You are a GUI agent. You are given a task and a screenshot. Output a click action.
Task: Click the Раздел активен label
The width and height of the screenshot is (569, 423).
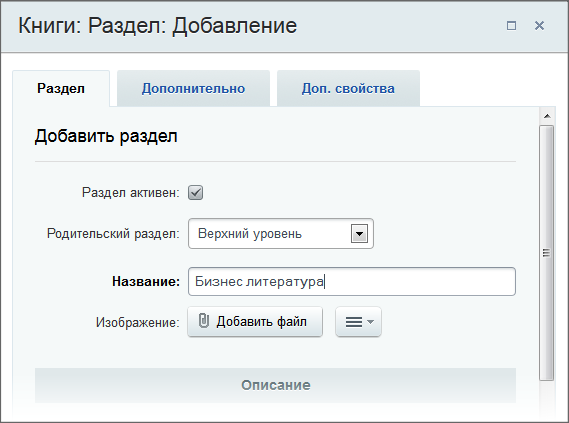click(x=131, y=193)
